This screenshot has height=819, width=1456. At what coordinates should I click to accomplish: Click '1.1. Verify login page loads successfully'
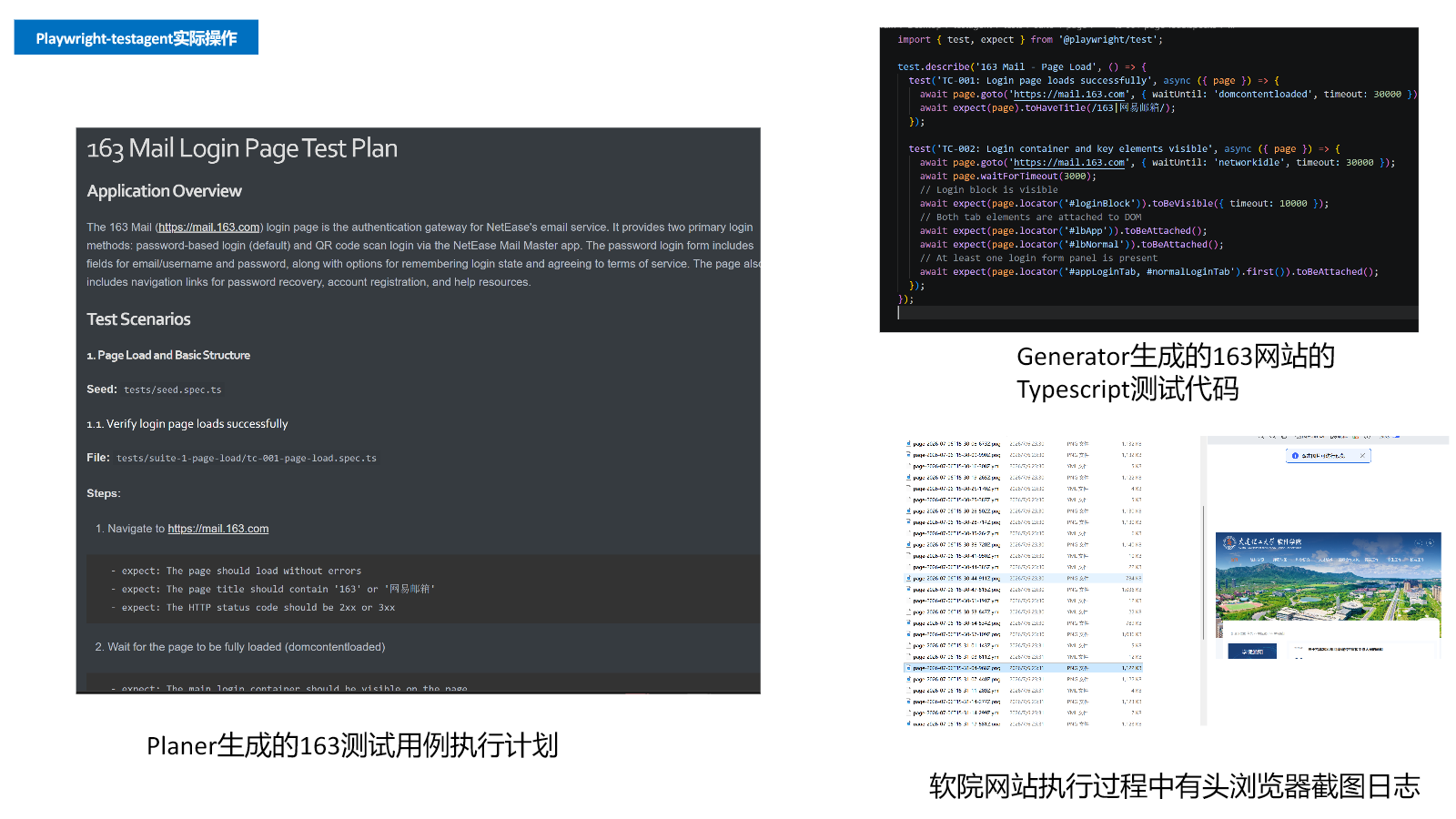point(187,424)
